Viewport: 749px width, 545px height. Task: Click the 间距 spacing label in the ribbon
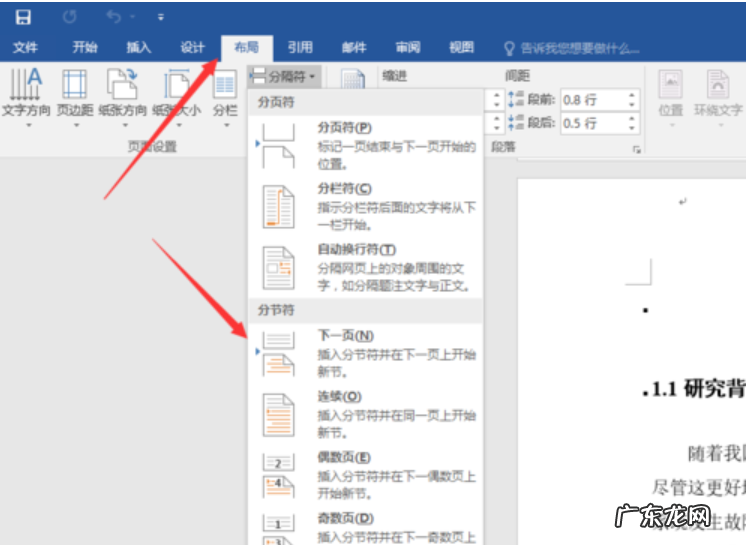click(x=518, y=76)
